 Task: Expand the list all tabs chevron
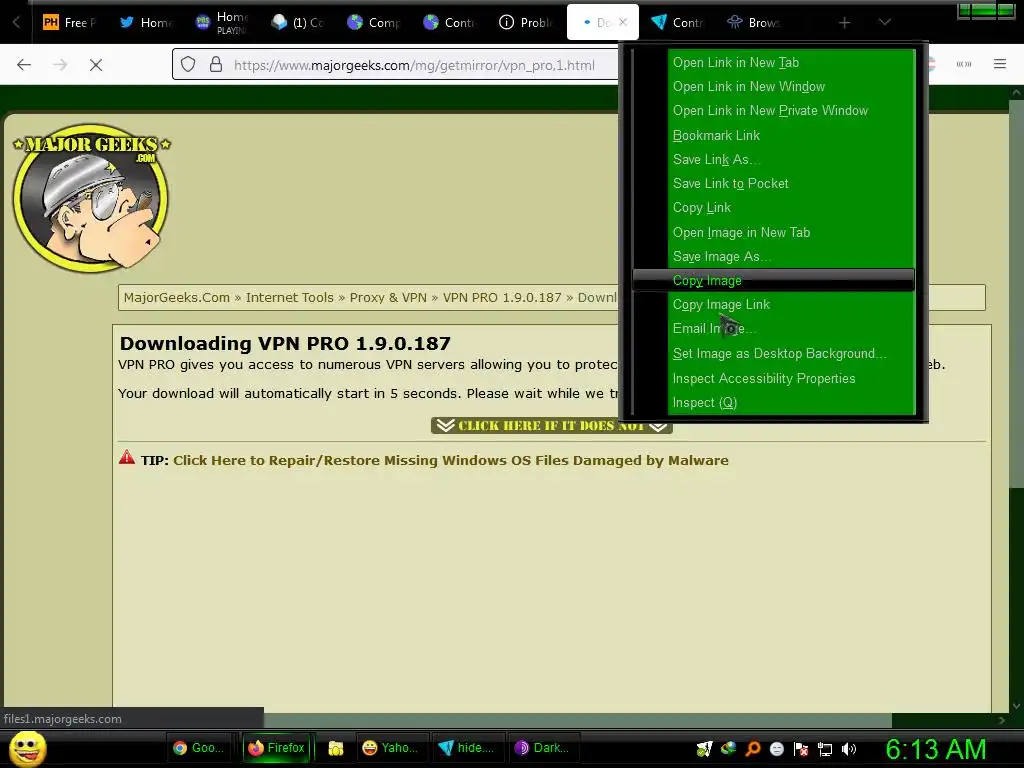click(x=884, y=22)
